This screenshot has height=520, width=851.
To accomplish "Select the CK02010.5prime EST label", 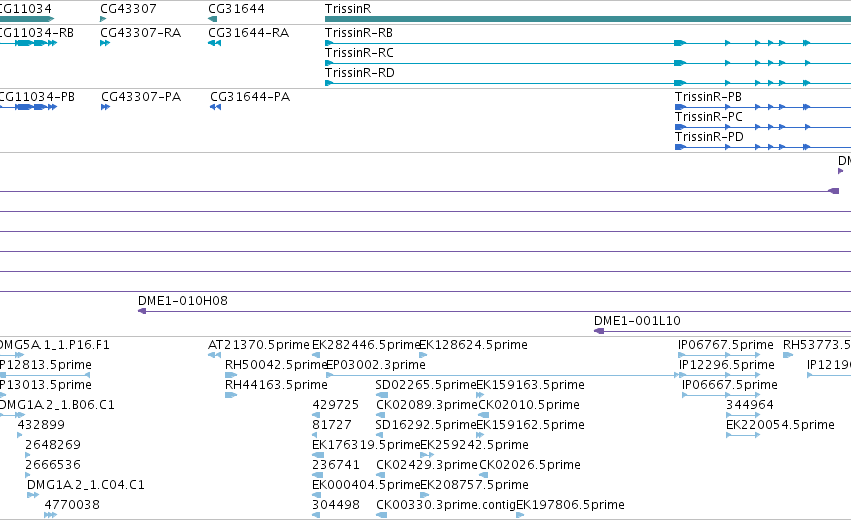I will coord(529,405).
